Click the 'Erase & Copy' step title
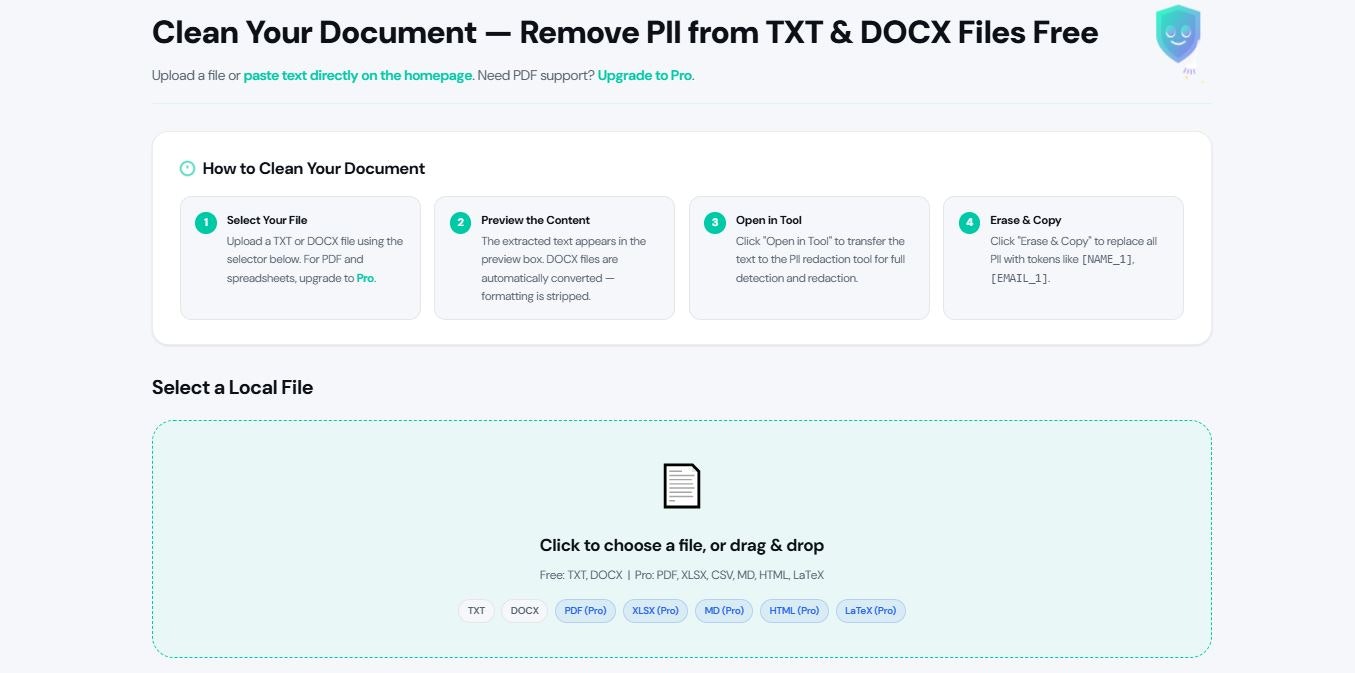The width and height of the screenshot is (1355, 673). point(1026,220)
